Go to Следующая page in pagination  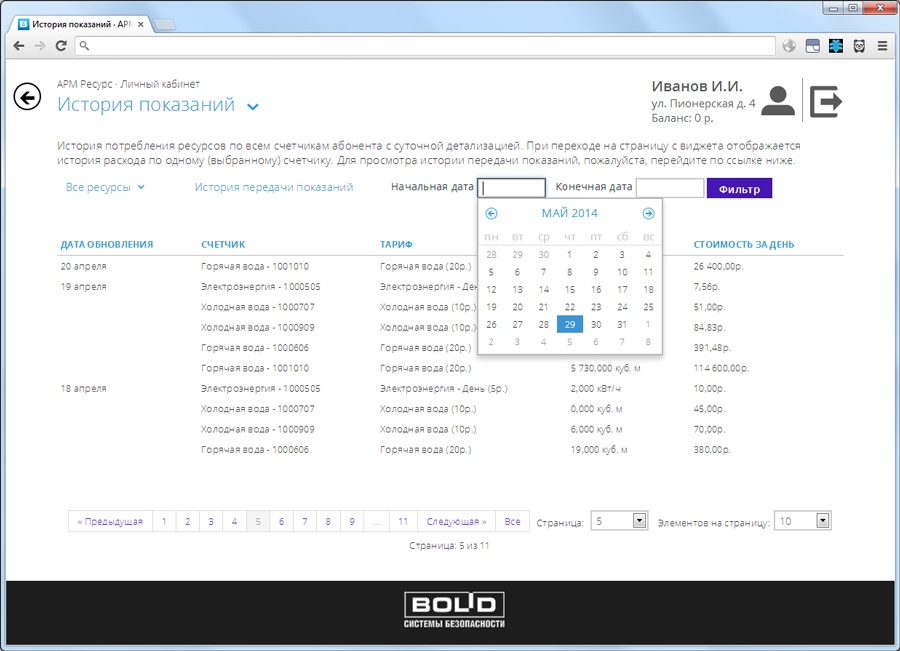456,522
